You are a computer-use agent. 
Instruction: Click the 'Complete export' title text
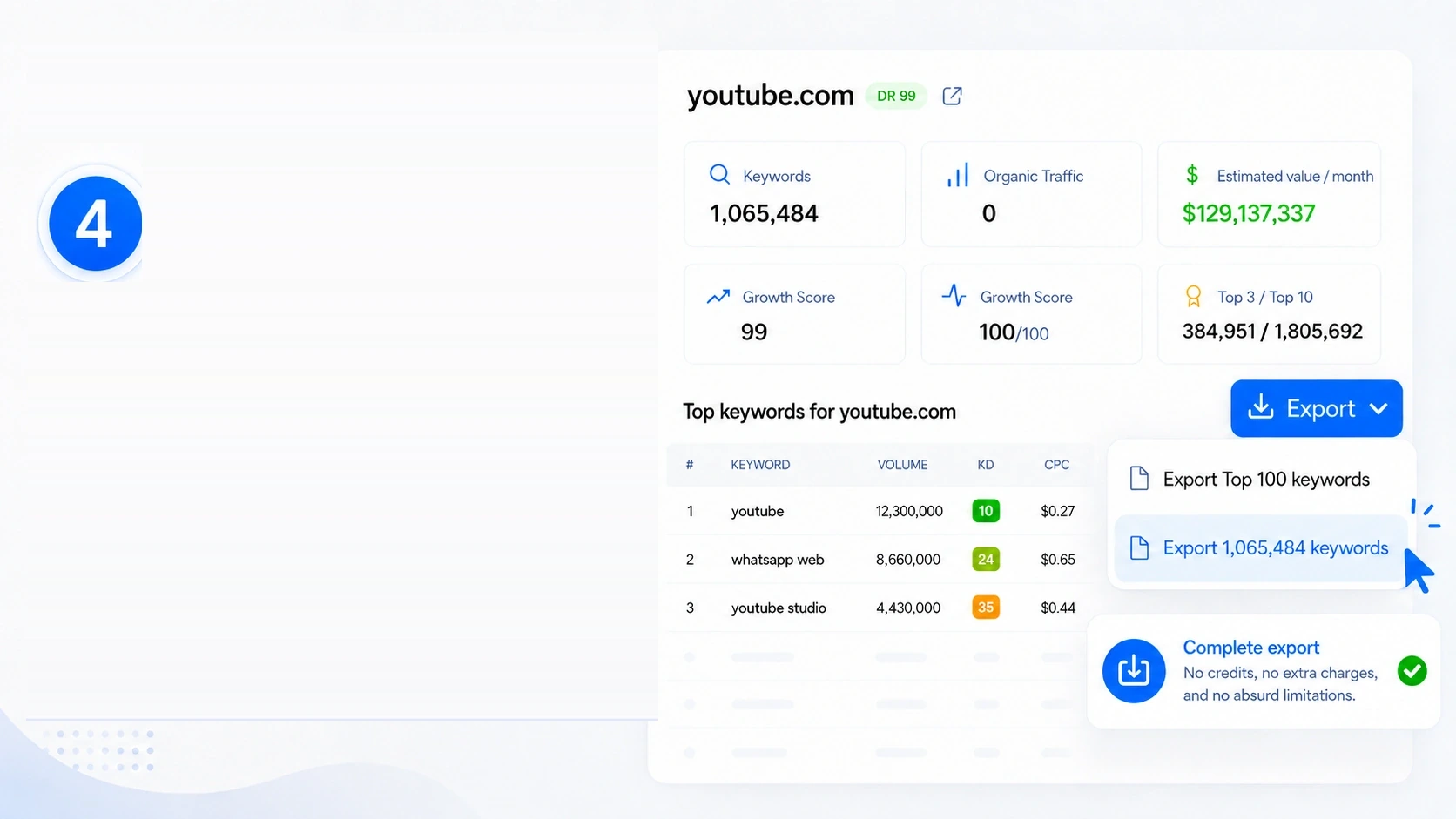(x=1251, y=648)
